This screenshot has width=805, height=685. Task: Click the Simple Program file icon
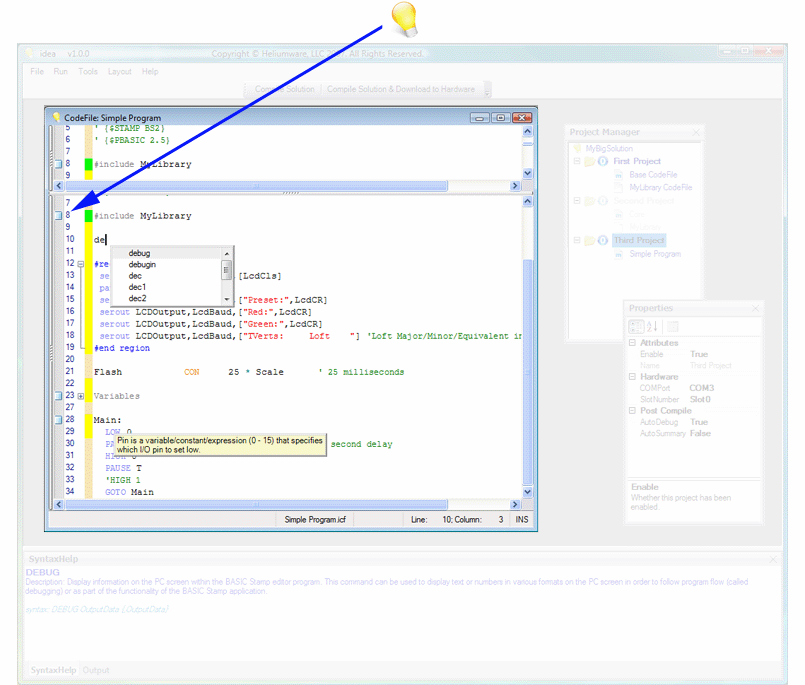[x=619, y=254]
